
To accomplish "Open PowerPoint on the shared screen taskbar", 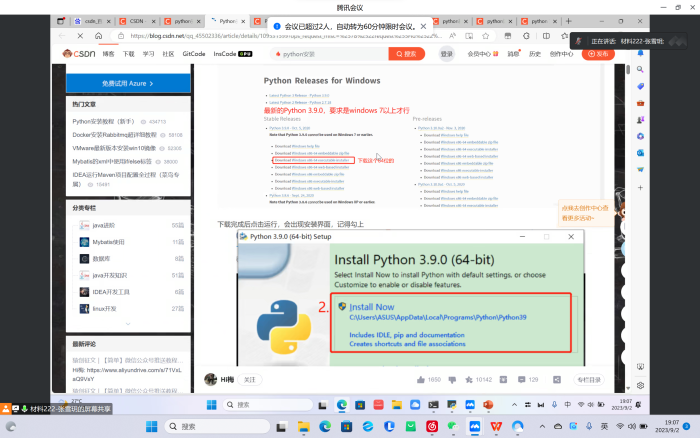I will point(488,405).
